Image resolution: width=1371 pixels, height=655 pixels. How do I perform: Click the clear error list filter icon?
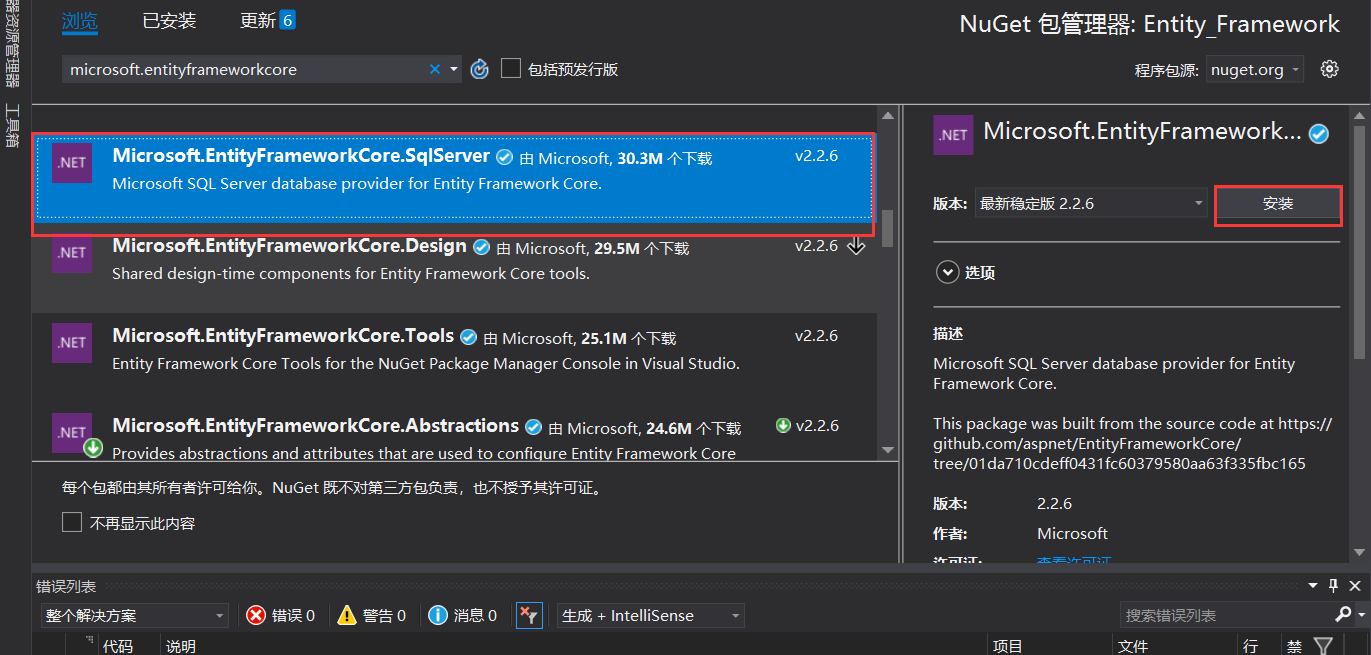529,615
